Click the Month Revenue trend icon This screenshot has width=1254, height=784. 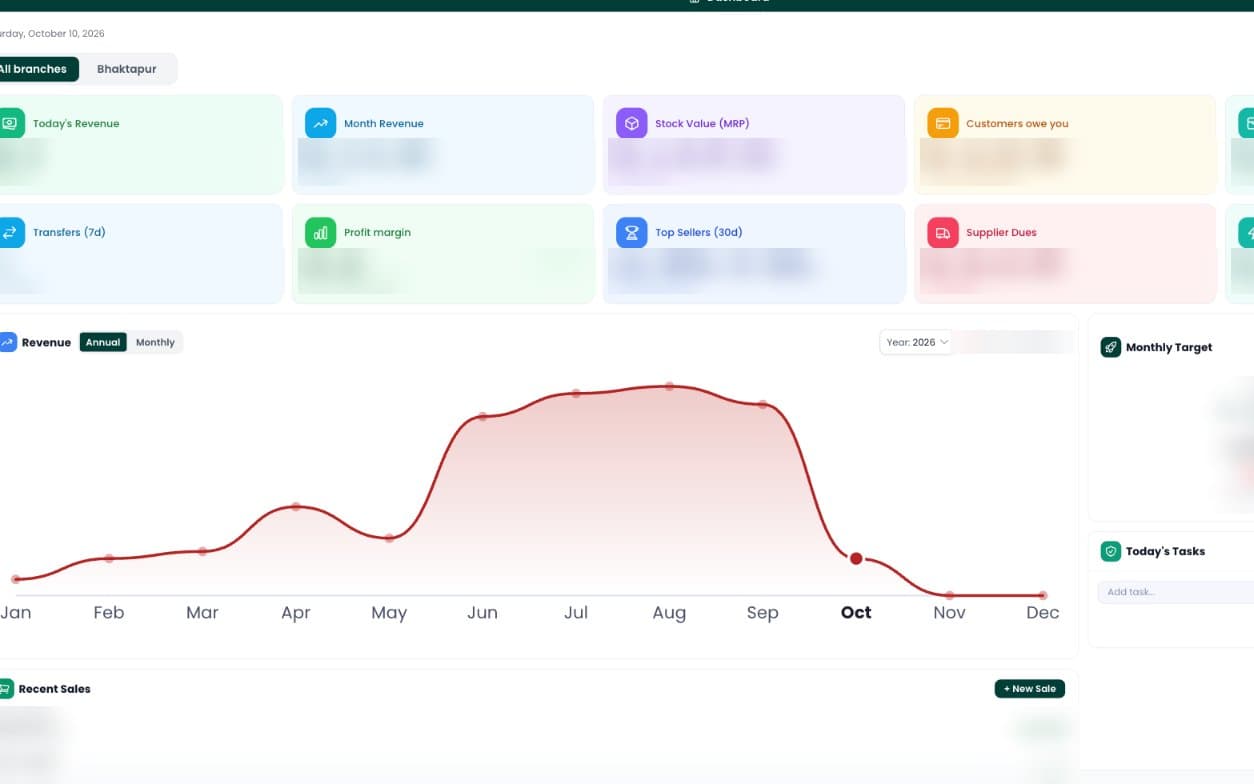(321, 123)
